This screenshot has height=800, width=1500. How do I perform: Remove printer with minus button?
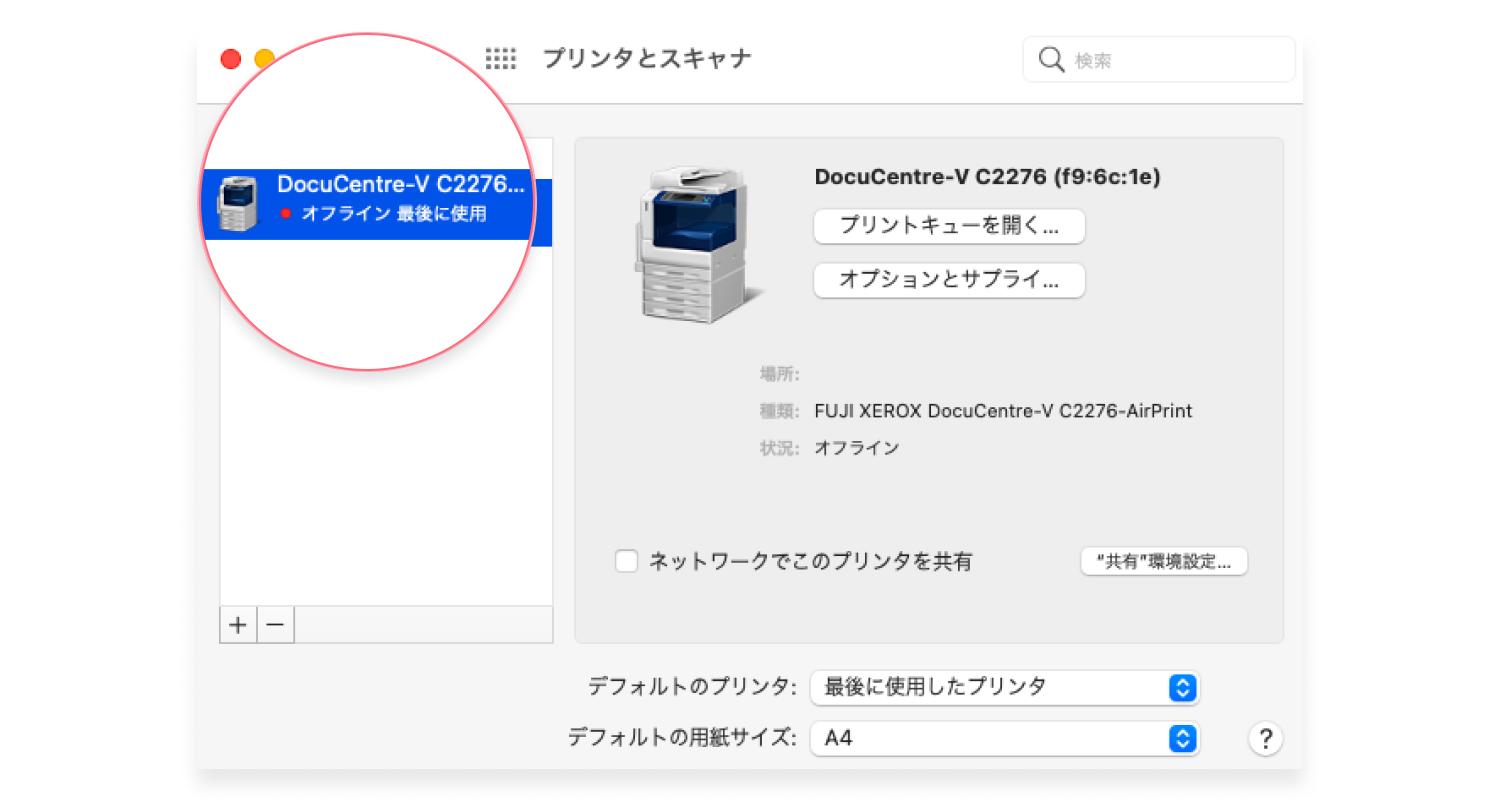(x=276, y=625)
